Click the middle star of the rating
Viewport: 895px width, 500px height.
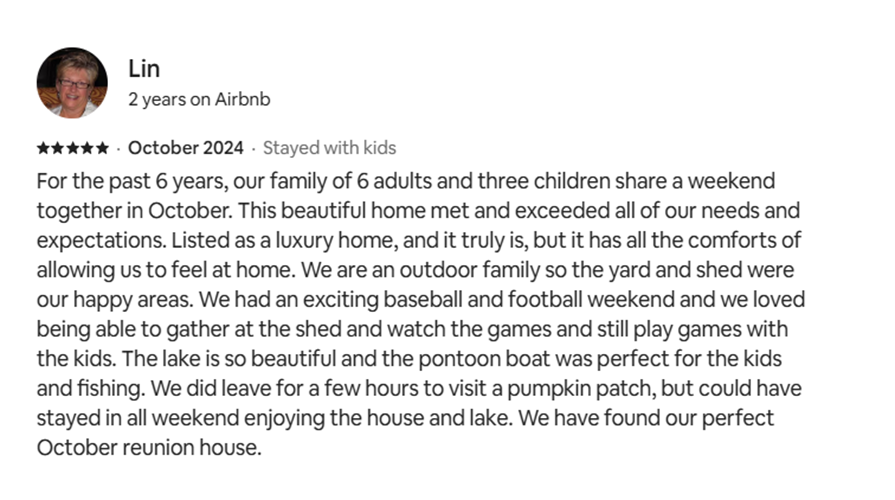click(x=73, y=149)
